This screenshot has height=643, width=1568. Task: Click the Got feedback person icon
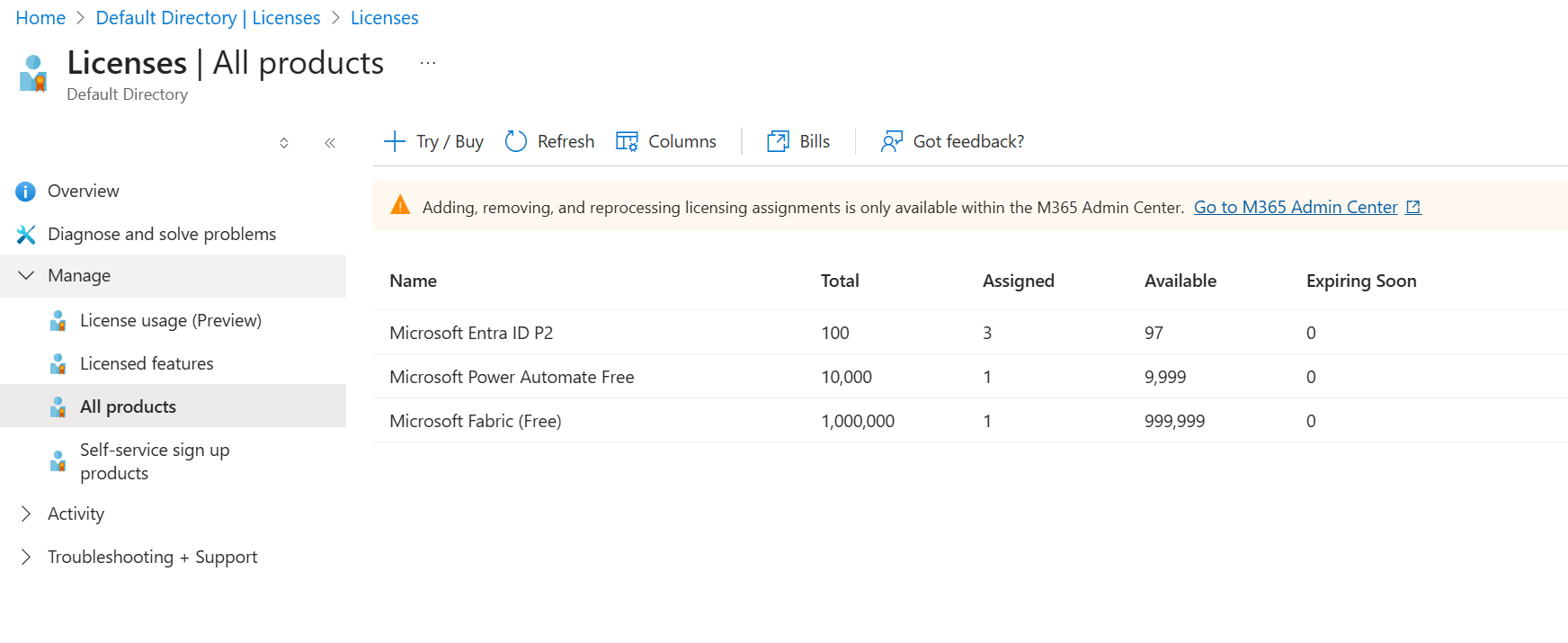(x=891, y=141)
